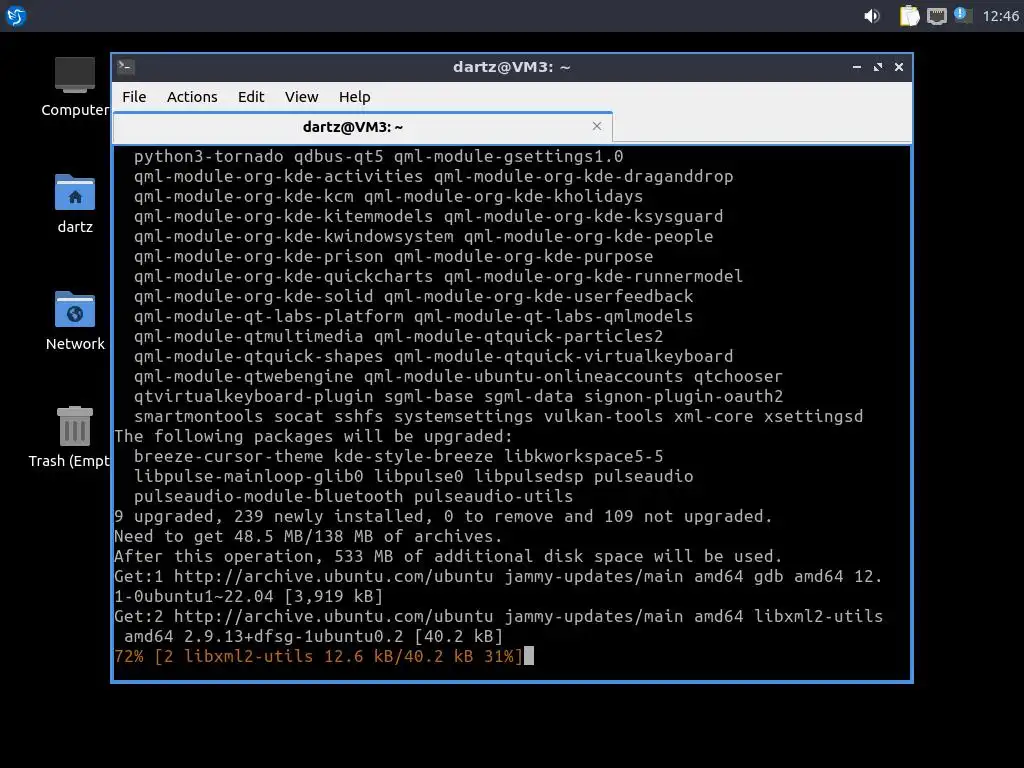The width and height of the screenshot is (1024, 768).
Task: Open the Network desktop folder icon
Action: coord(74,321)
